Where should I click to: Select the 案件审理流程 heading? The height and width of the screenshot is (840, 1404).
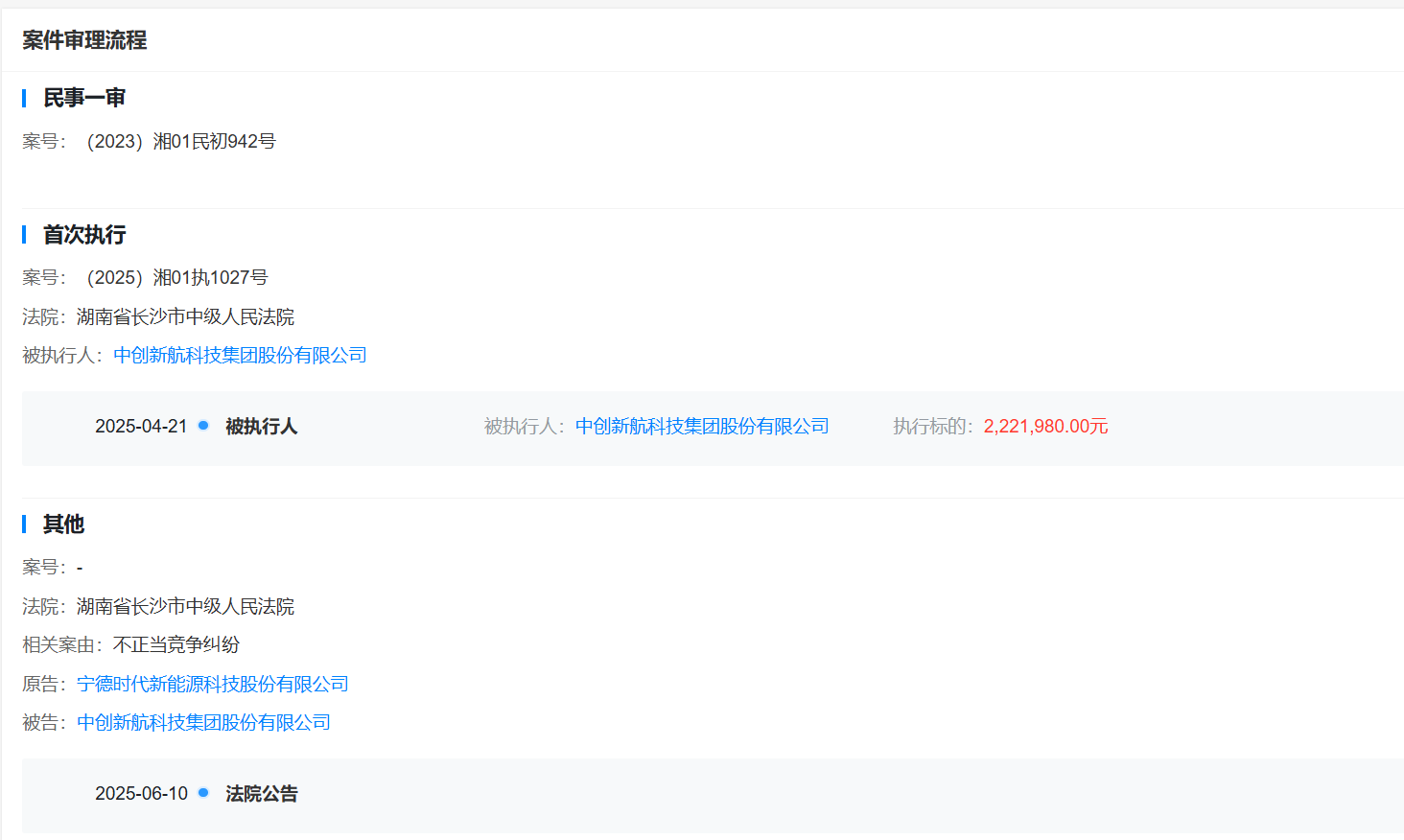click(84, 40)
